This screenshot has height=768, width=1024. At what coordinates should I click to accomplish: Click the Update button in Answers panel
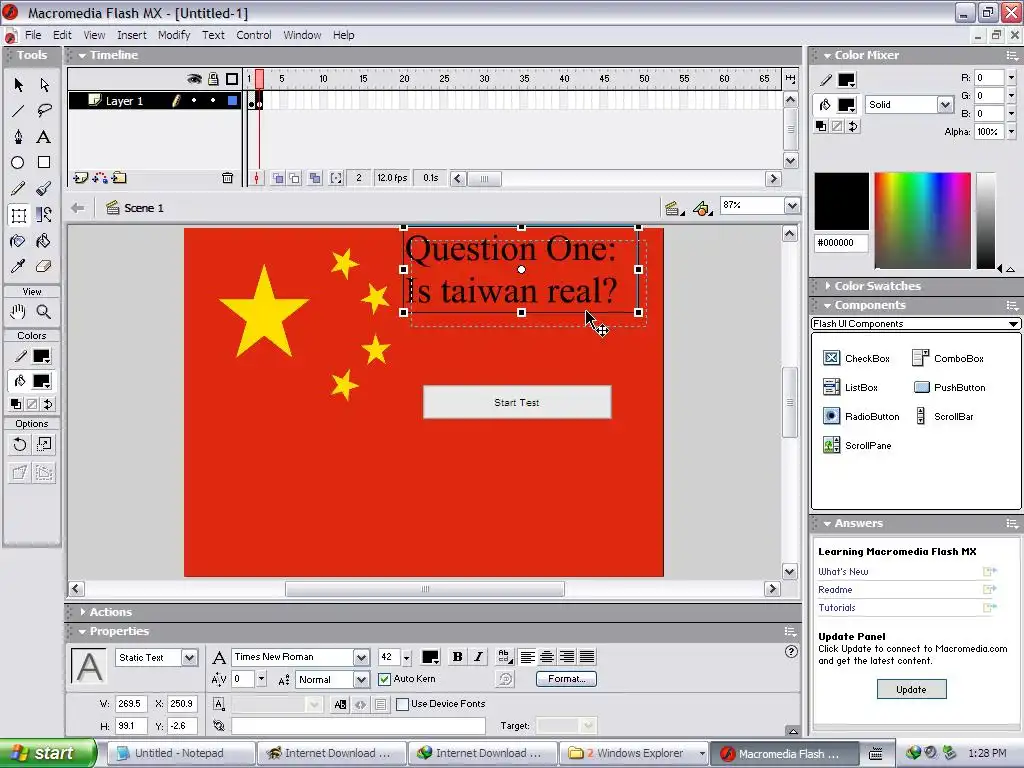[911, 690]
